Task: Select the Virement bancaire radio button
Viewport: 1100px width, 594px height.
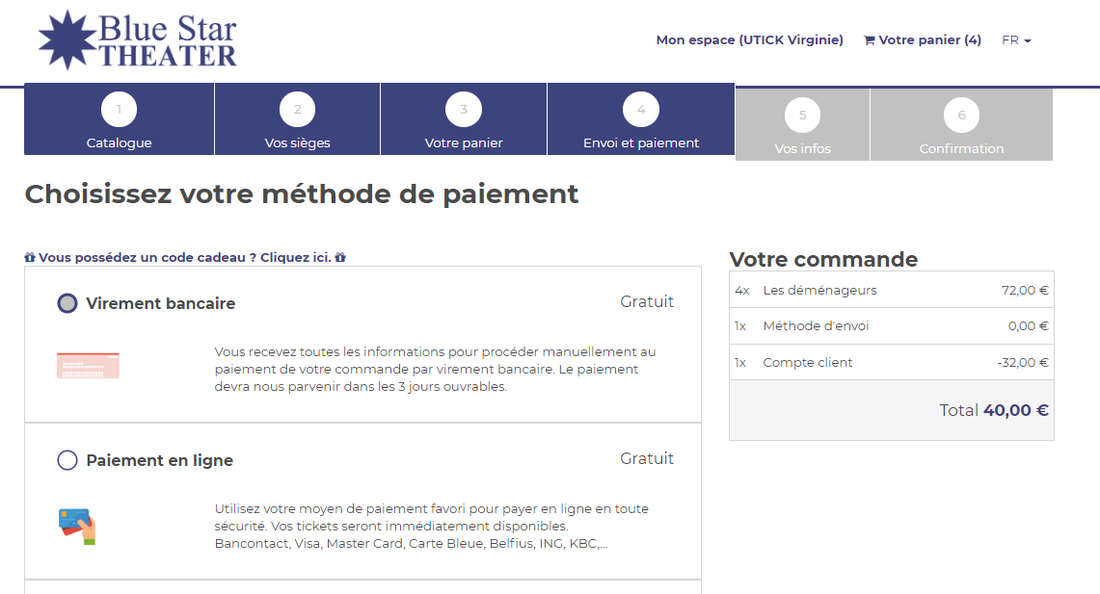Action: click(x=67, y=303)
